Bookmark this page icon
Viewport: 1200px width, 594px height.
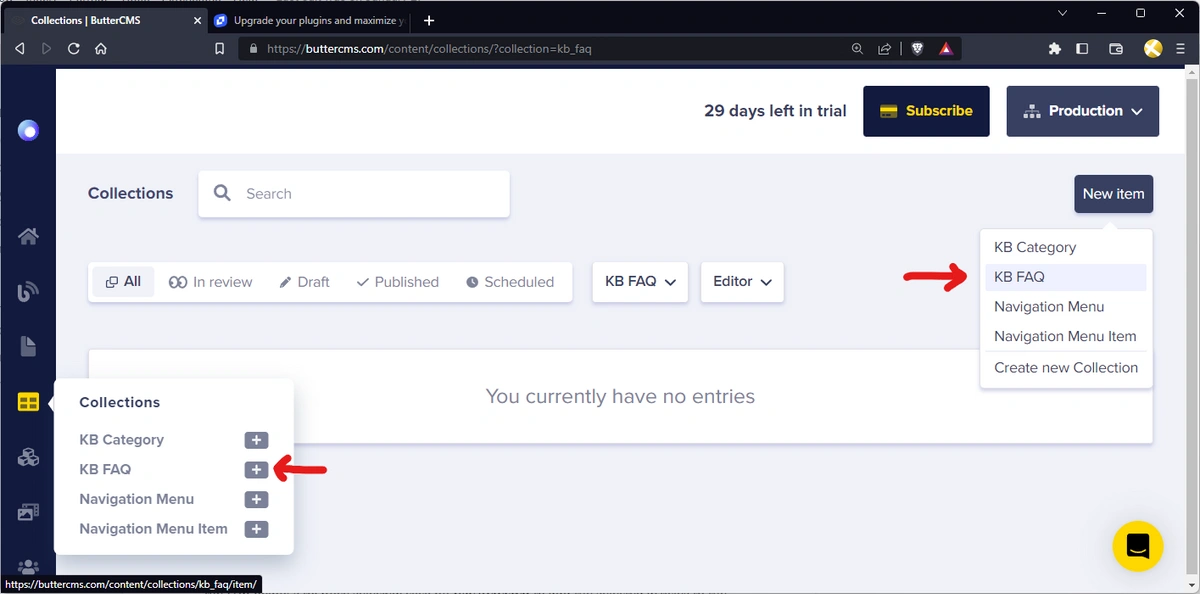tap(219, 48)
